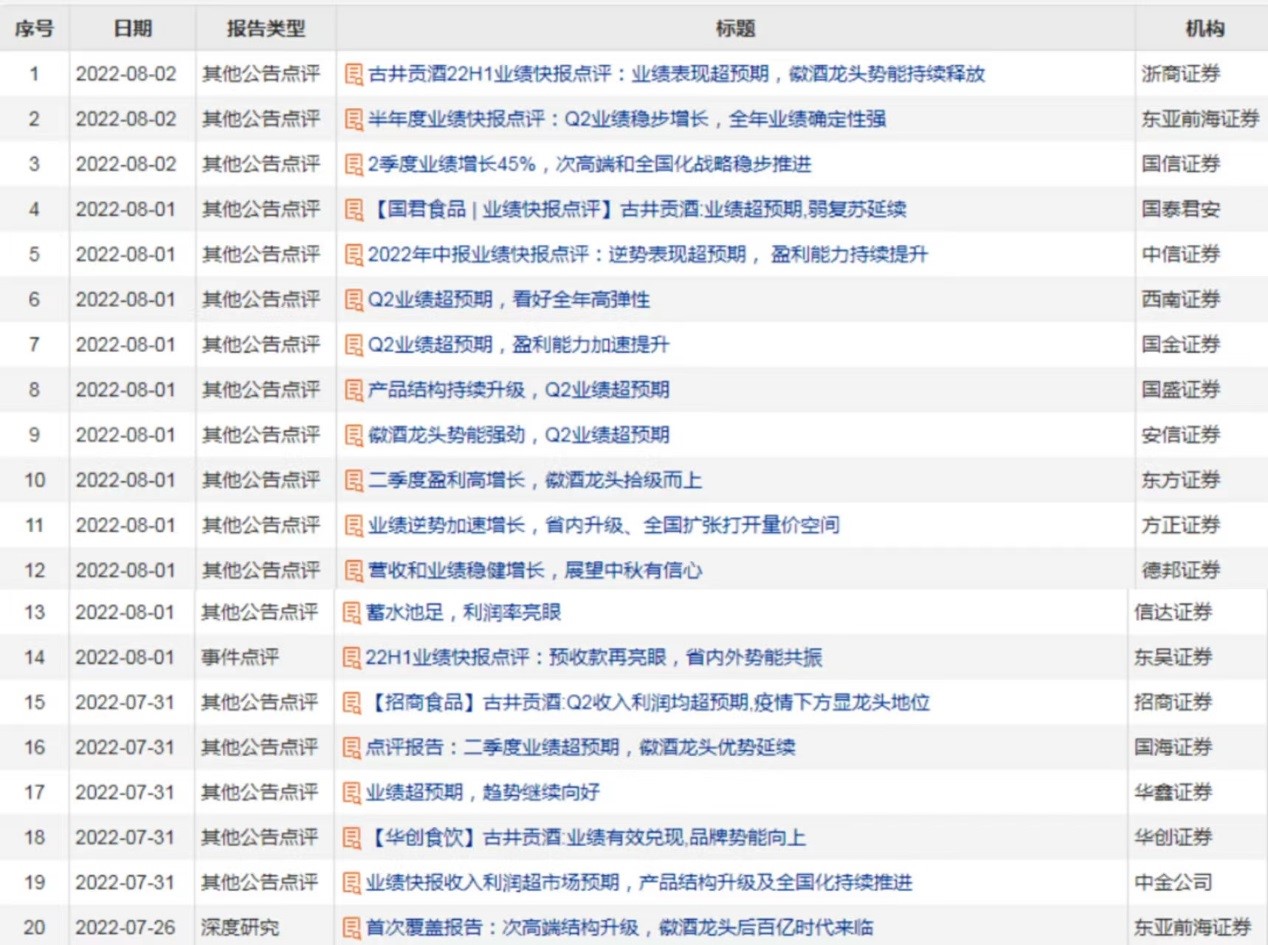
Task: Click the 标题 column header
Action: coord(735,29)
